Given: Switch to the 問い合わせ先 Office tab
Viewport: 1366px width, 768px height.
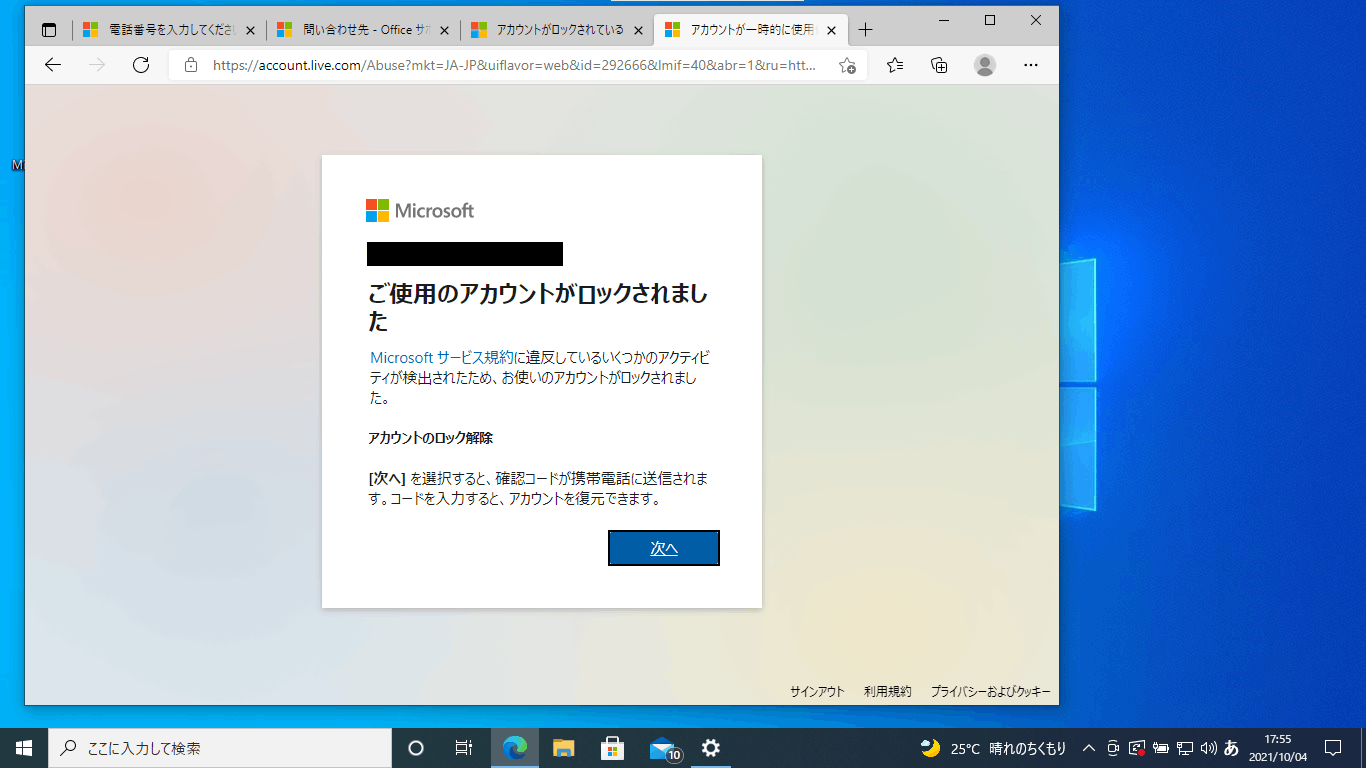Looking at the screenshot, I should point(360,29).
